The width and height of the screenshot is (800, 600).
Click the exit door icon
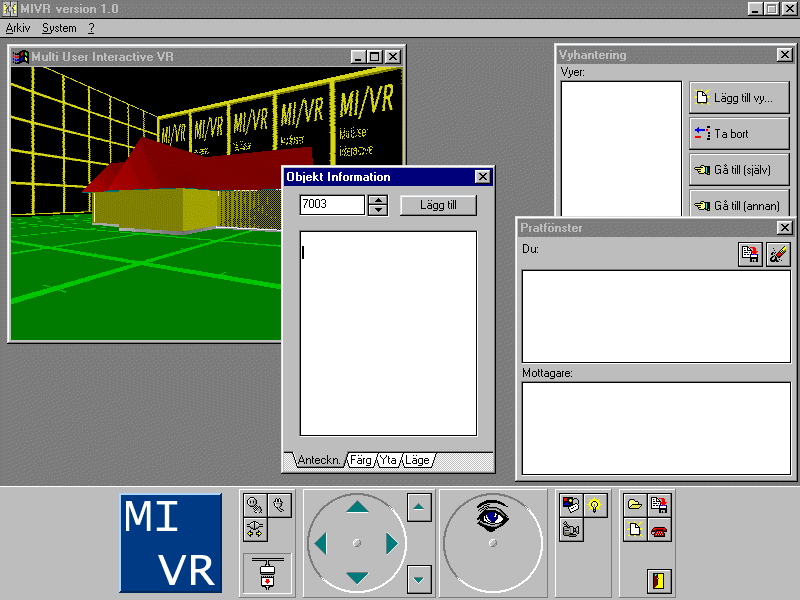659,579
